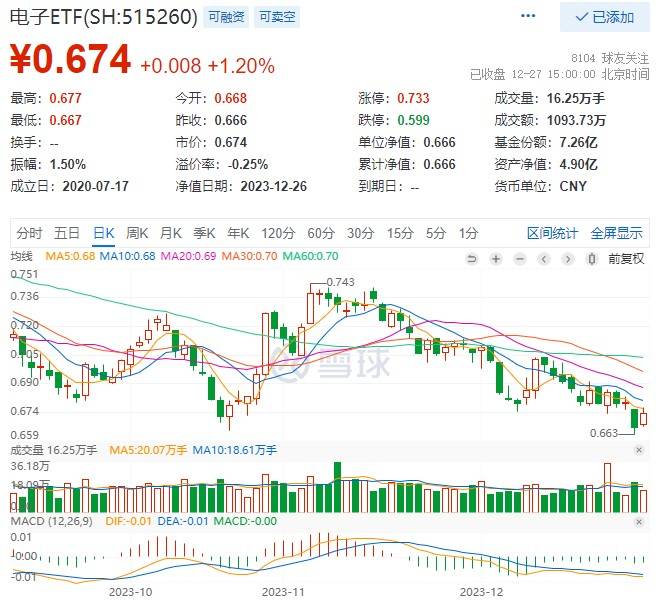Switch to the 分时 chart tab
Screen dimensions: 660x602
[x=29, y=233]
